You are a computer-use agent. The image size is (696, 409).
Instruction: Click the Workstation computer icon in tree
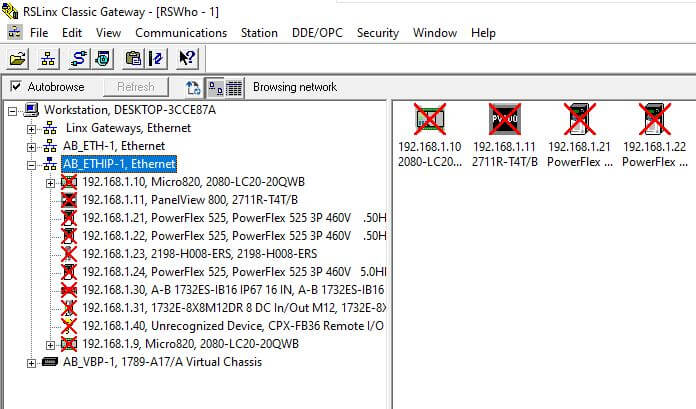(x=31, y=110)
